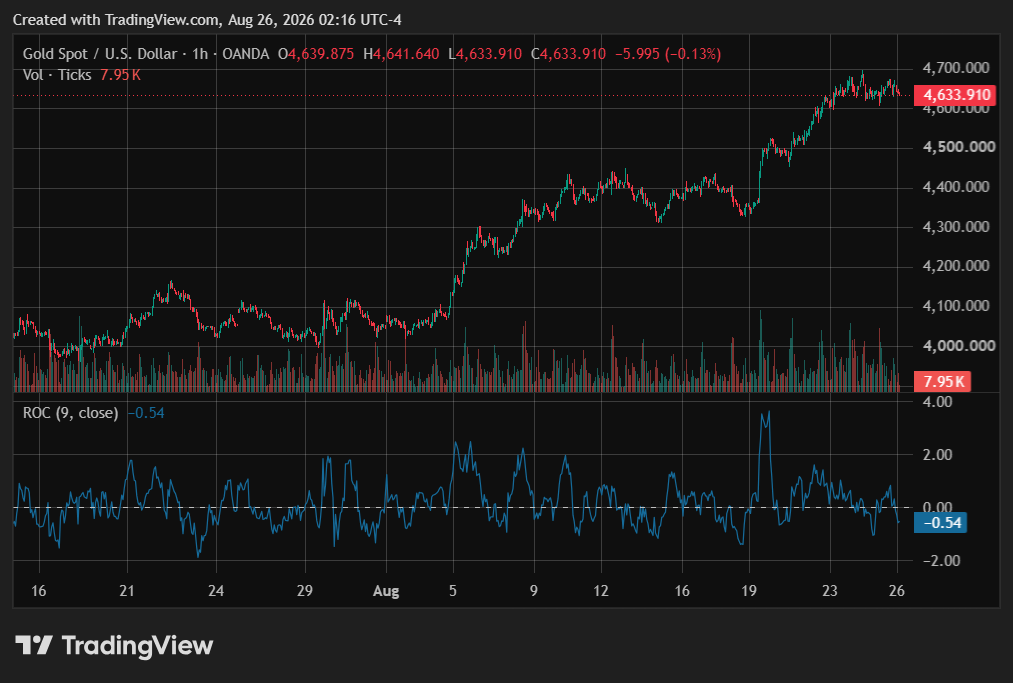This screenshot has height=683, width=1013.
Task: Click the 26 date marker on time axis
Action: point(897,591)
